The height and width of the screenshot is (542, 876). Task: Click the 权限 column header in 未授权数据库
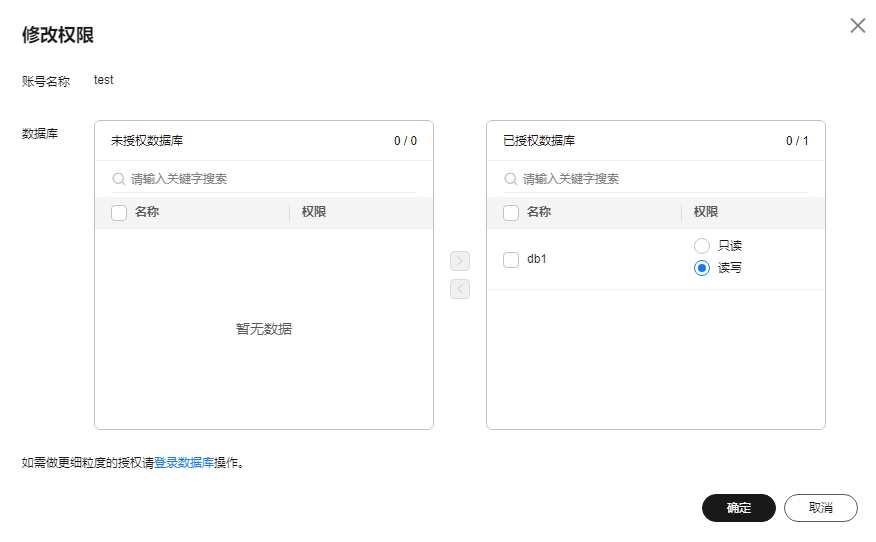313,212
